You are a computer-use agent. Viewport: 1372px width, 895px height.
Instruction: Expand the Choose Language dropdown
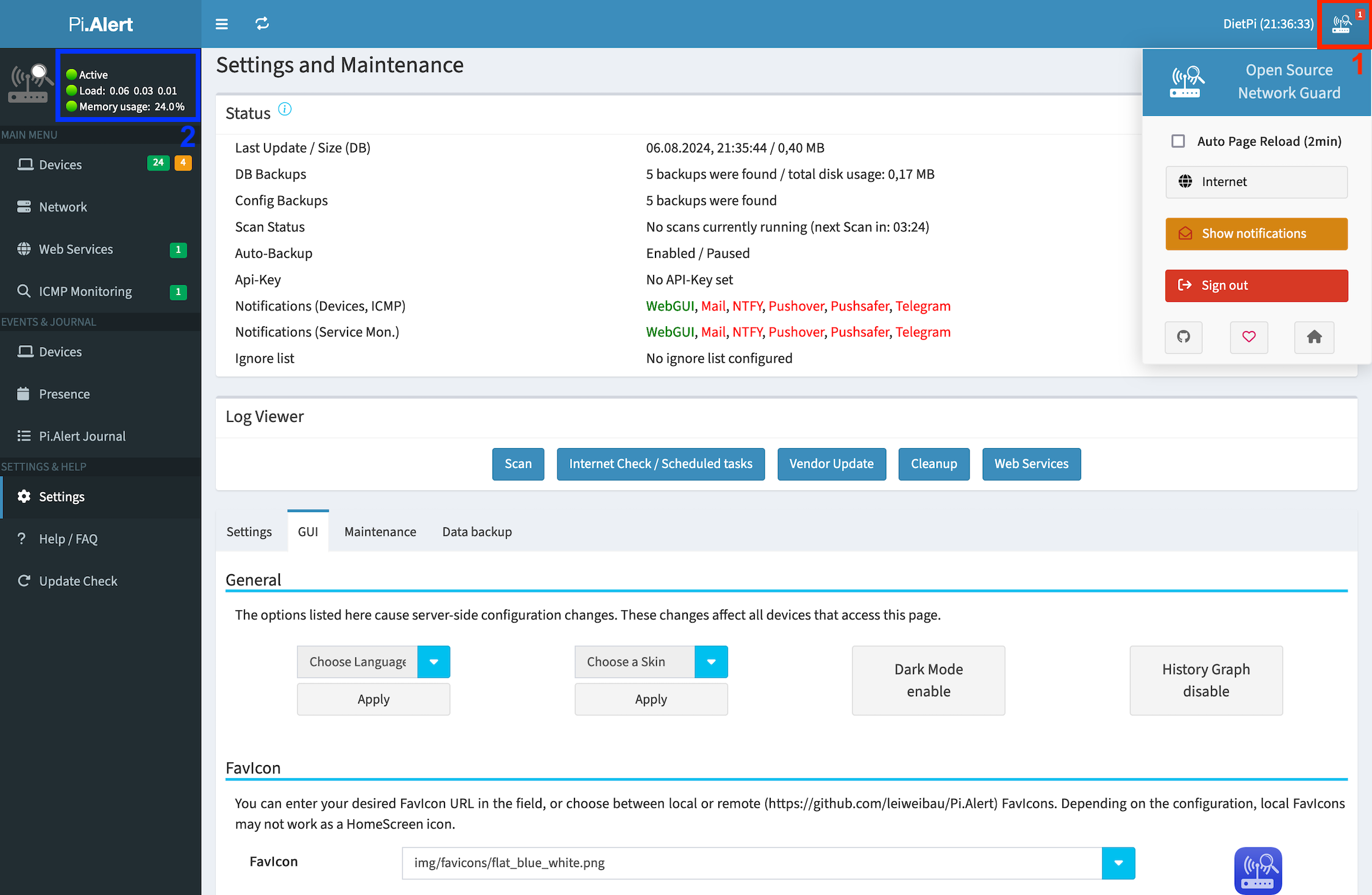(x=434, y=662)
